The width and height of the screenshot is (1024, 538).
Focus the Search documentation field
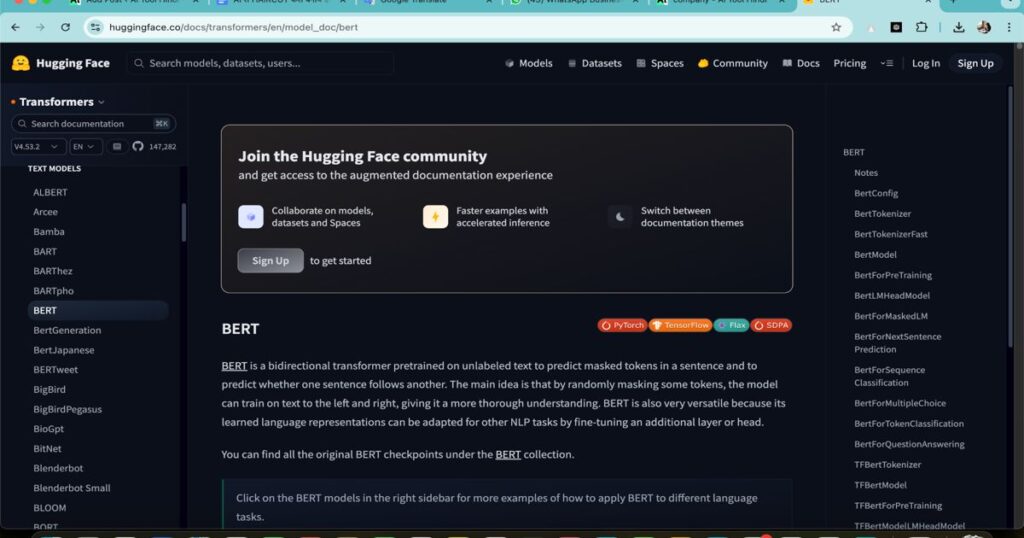(93, 123)
